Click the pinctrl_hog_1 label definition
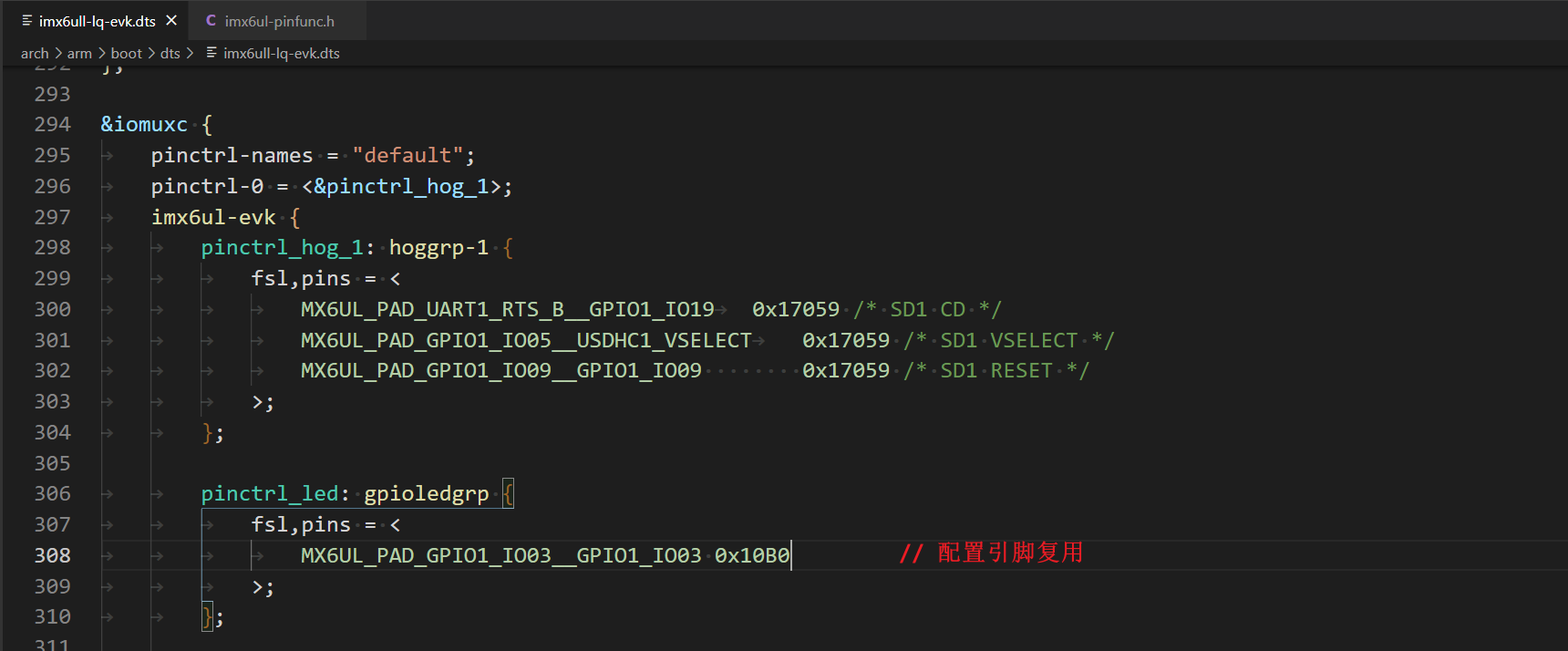1568x651 pixels. click(x=283, y=247)
